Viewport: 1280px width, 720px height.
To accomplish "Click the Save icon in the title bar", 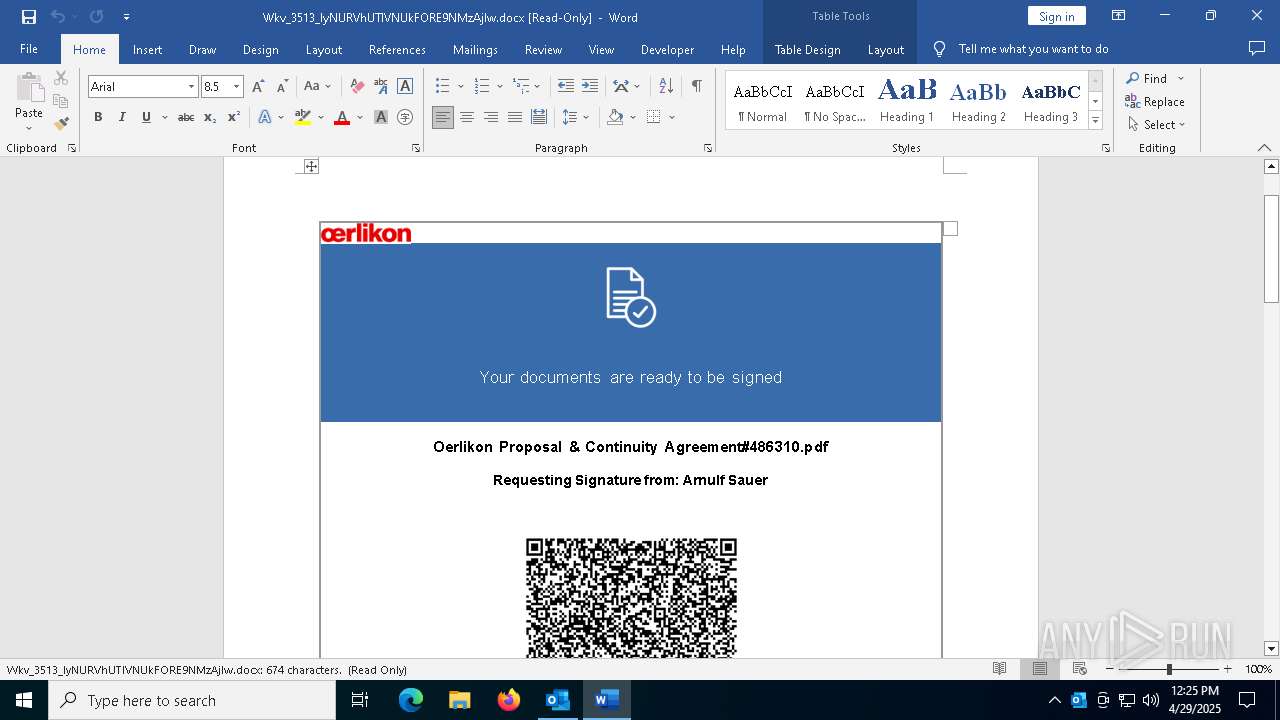I will pos(29,17).
